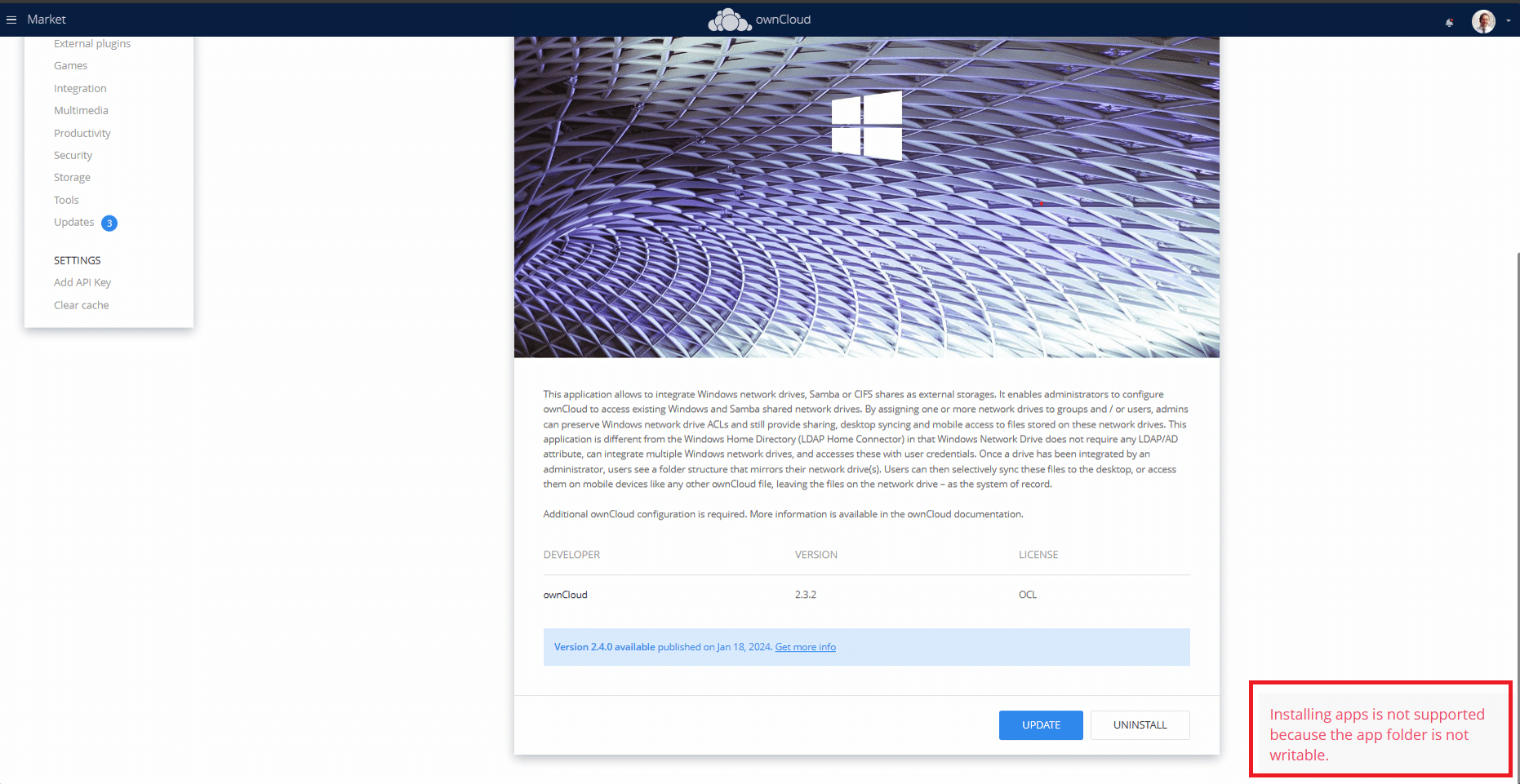Select the Tools category
1520x784 pixels.
[66, 200]
